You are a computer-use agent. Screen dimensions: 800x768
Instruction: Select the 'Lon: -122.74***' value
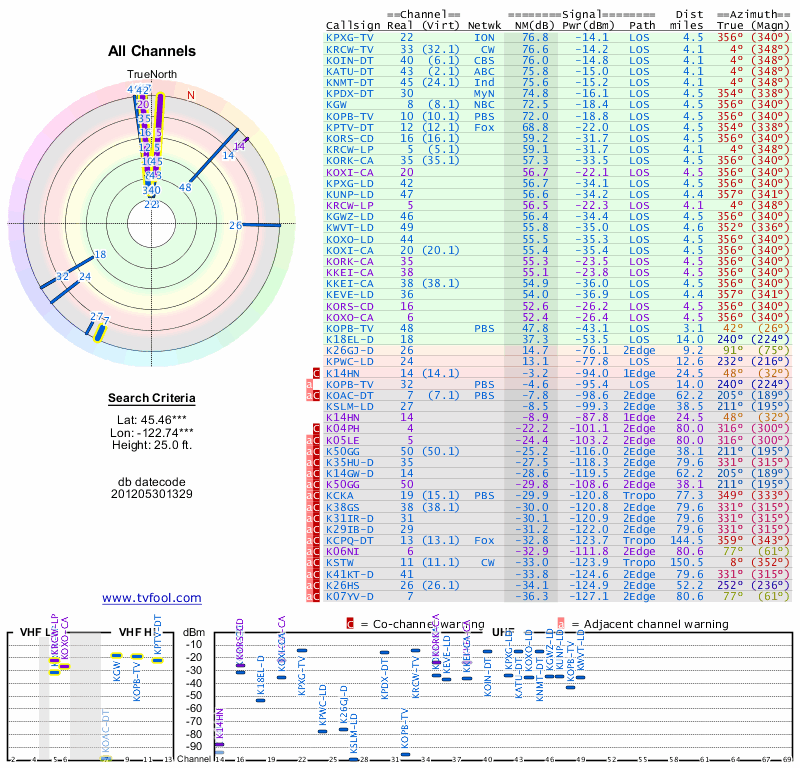[x=152, y=433]
